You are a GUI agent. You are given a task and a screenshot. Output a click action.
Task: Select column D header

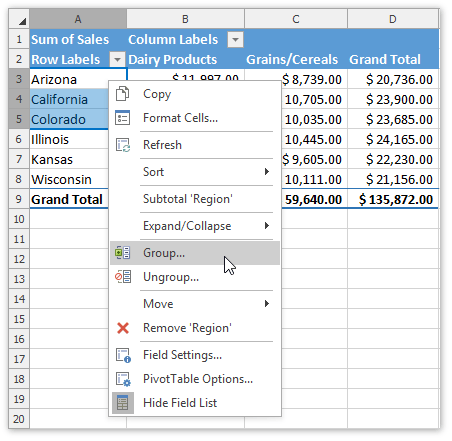tap(393, 19)
